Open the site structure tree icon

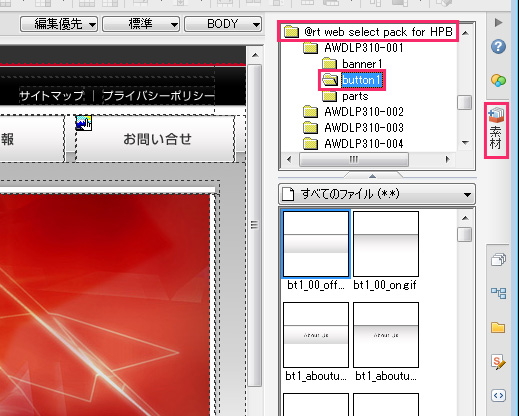(x=498, y=293)
